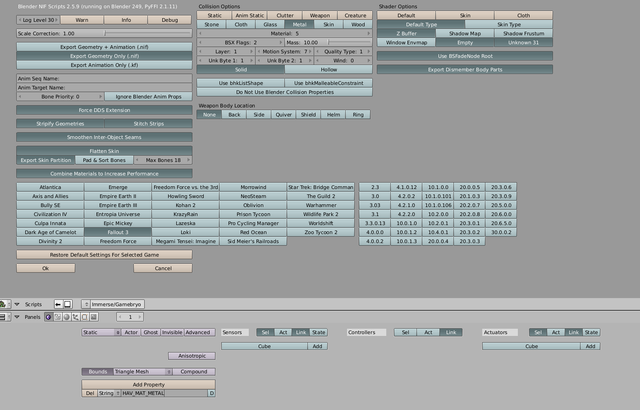This screenshot has height=410, width=640.
Task: Toggle full-screen window icon in Scripts header
Action: point(68,304)
